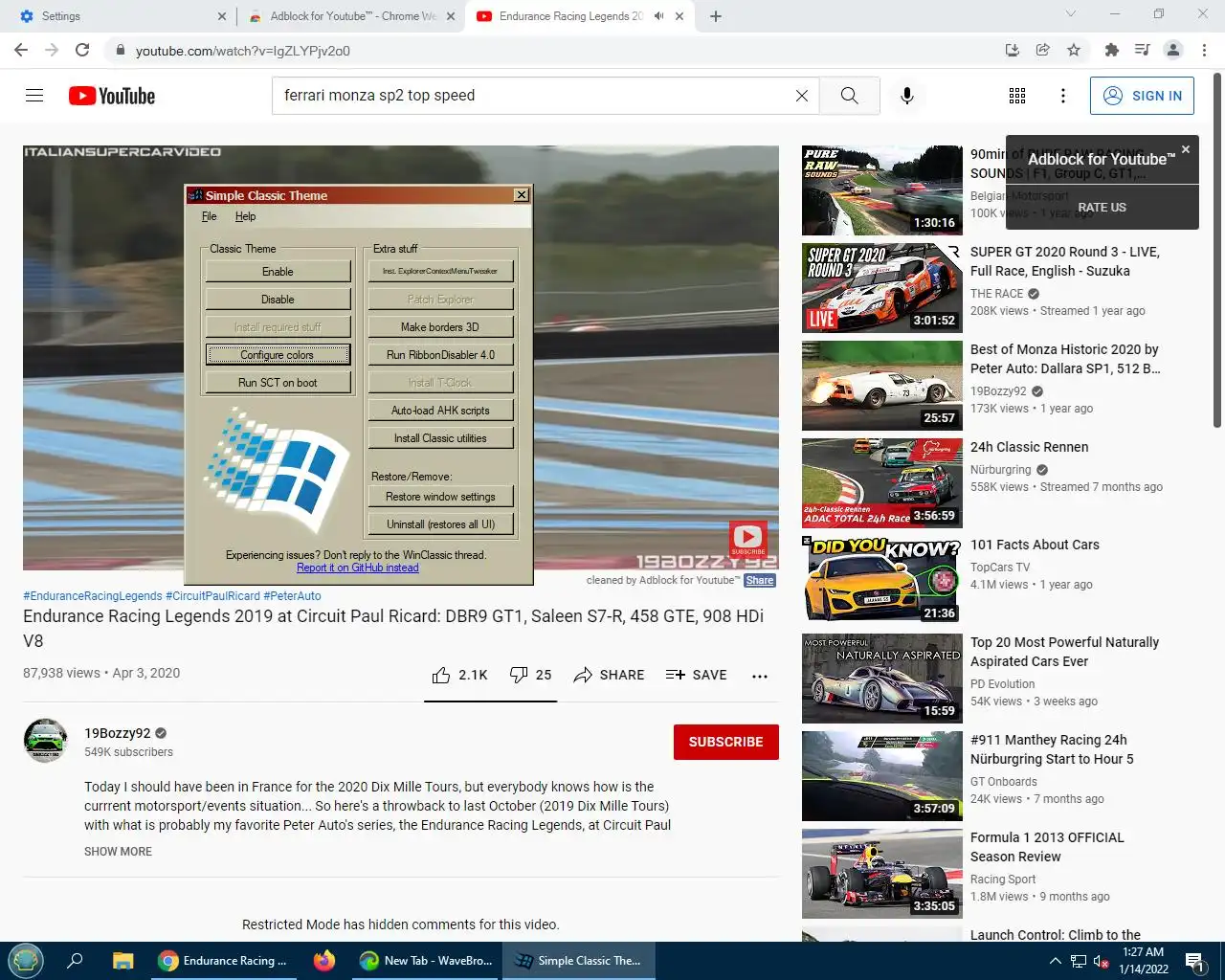
Task: Open File Explorer from the taskbar
Action: (x=122, y=961)
